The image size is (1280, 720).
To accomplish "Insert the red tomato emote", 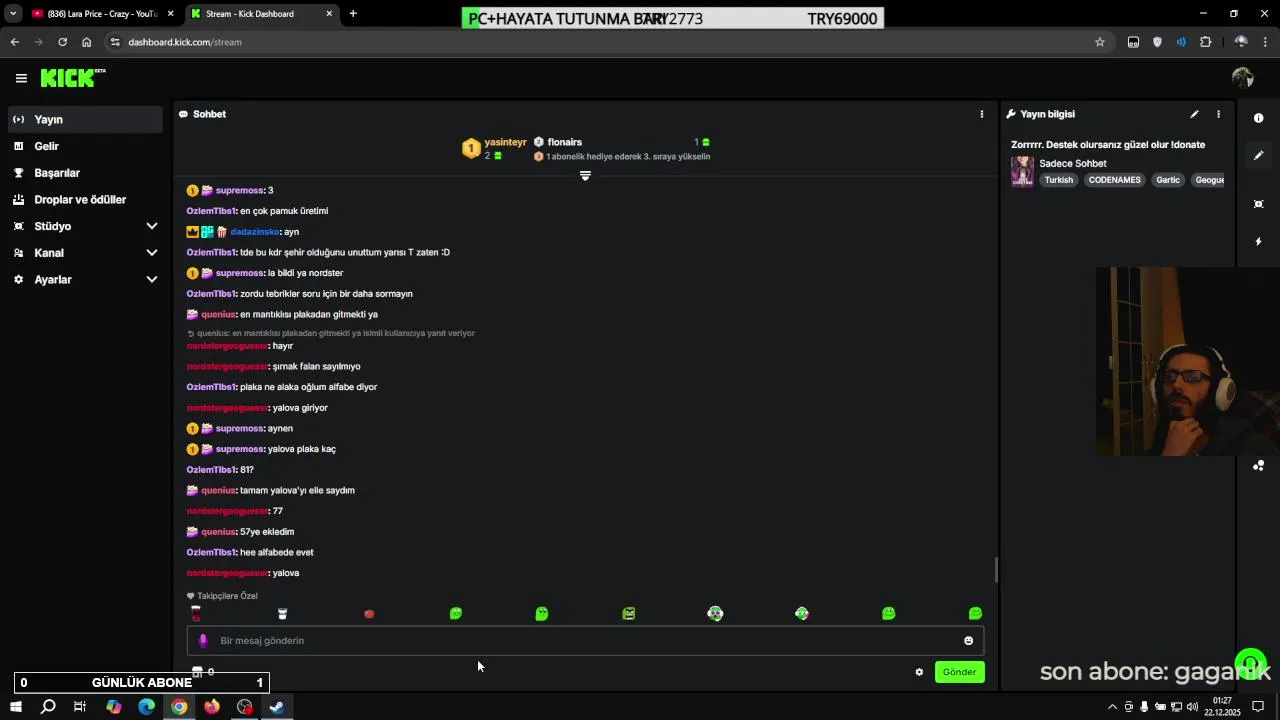I will (369, 614).
